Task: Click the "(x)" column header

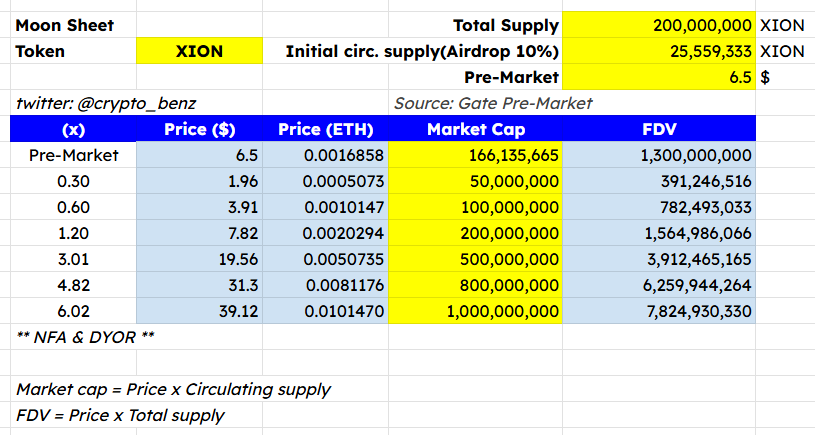Action: pos(73,129)
